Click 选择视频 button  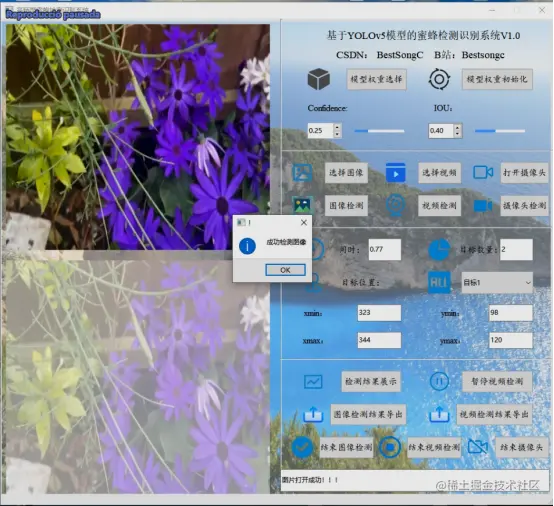click(x=440, y=173)
